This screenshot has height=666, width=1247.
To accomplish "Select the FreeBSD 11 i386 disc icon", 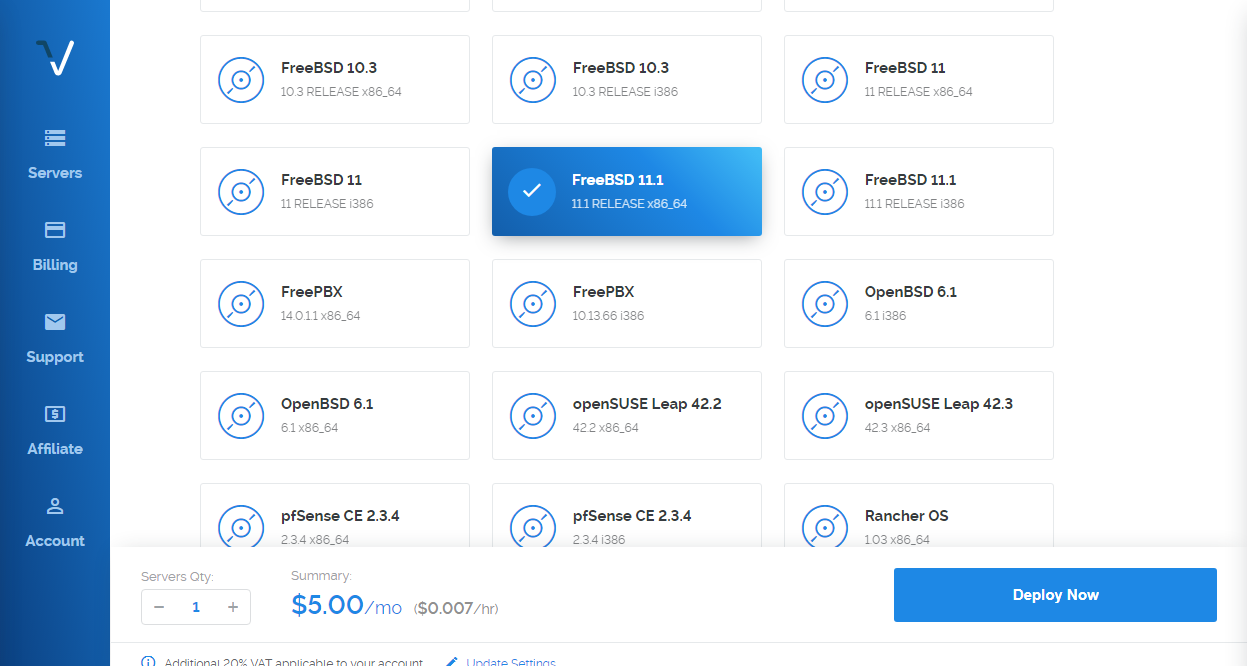I will [x=241, y=192].
